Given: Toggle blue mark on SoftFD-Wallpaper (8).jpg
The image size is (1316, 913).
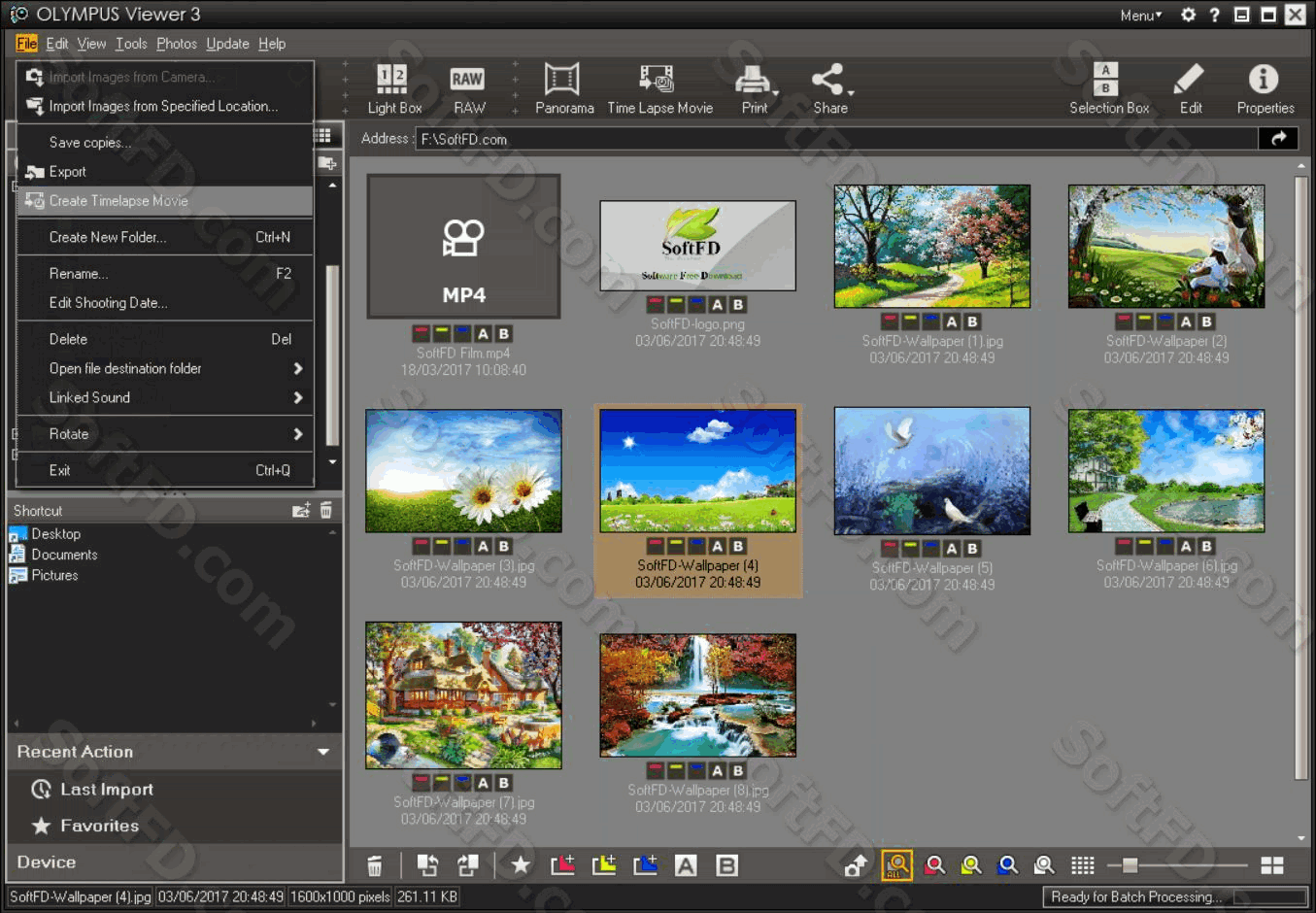Looking at the screenshot, I should coord(696,771).
